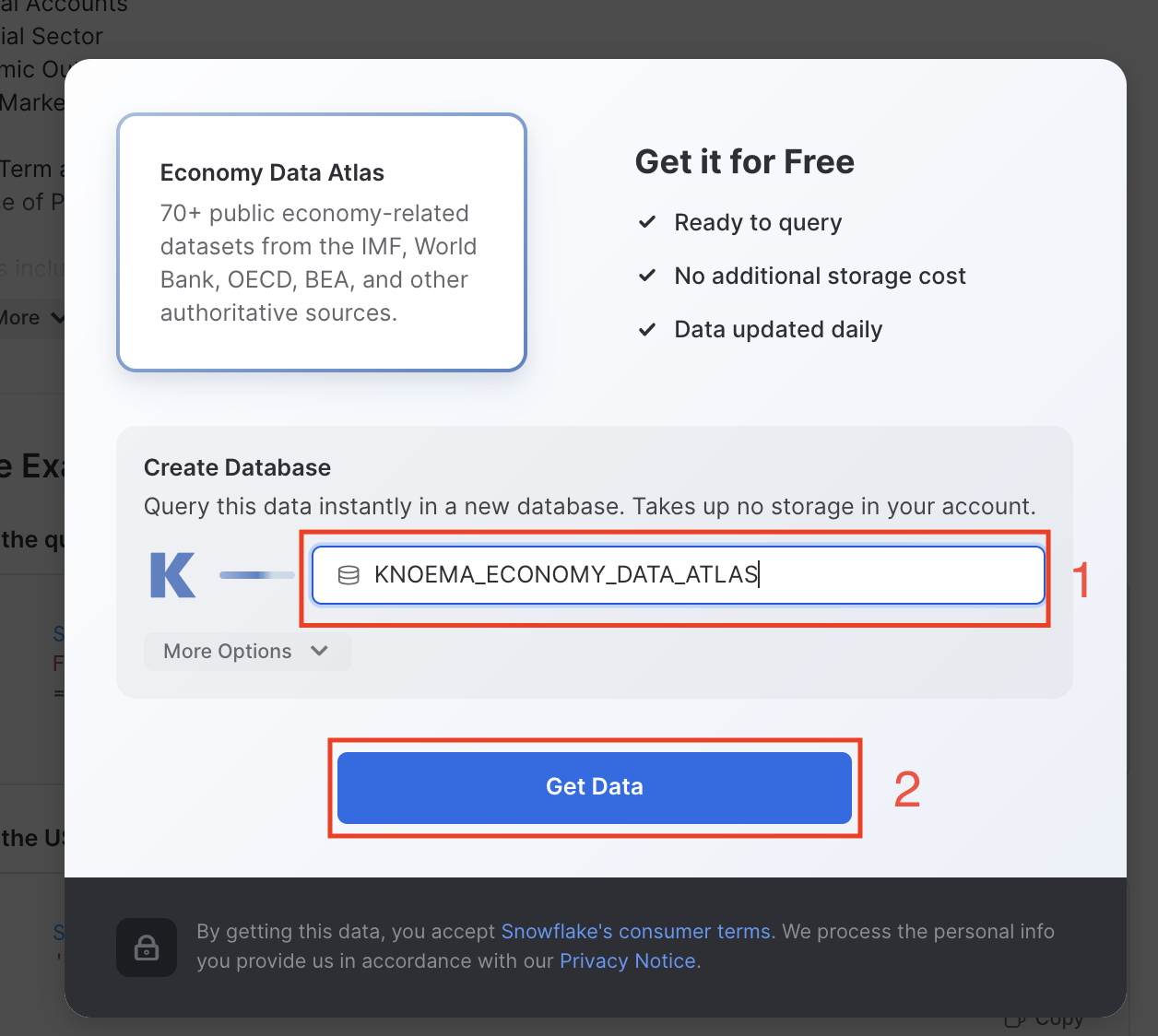The image size is (1158, 1036).
Task: Click the Get it for Free heading
Action: click(x=744, y=162)
